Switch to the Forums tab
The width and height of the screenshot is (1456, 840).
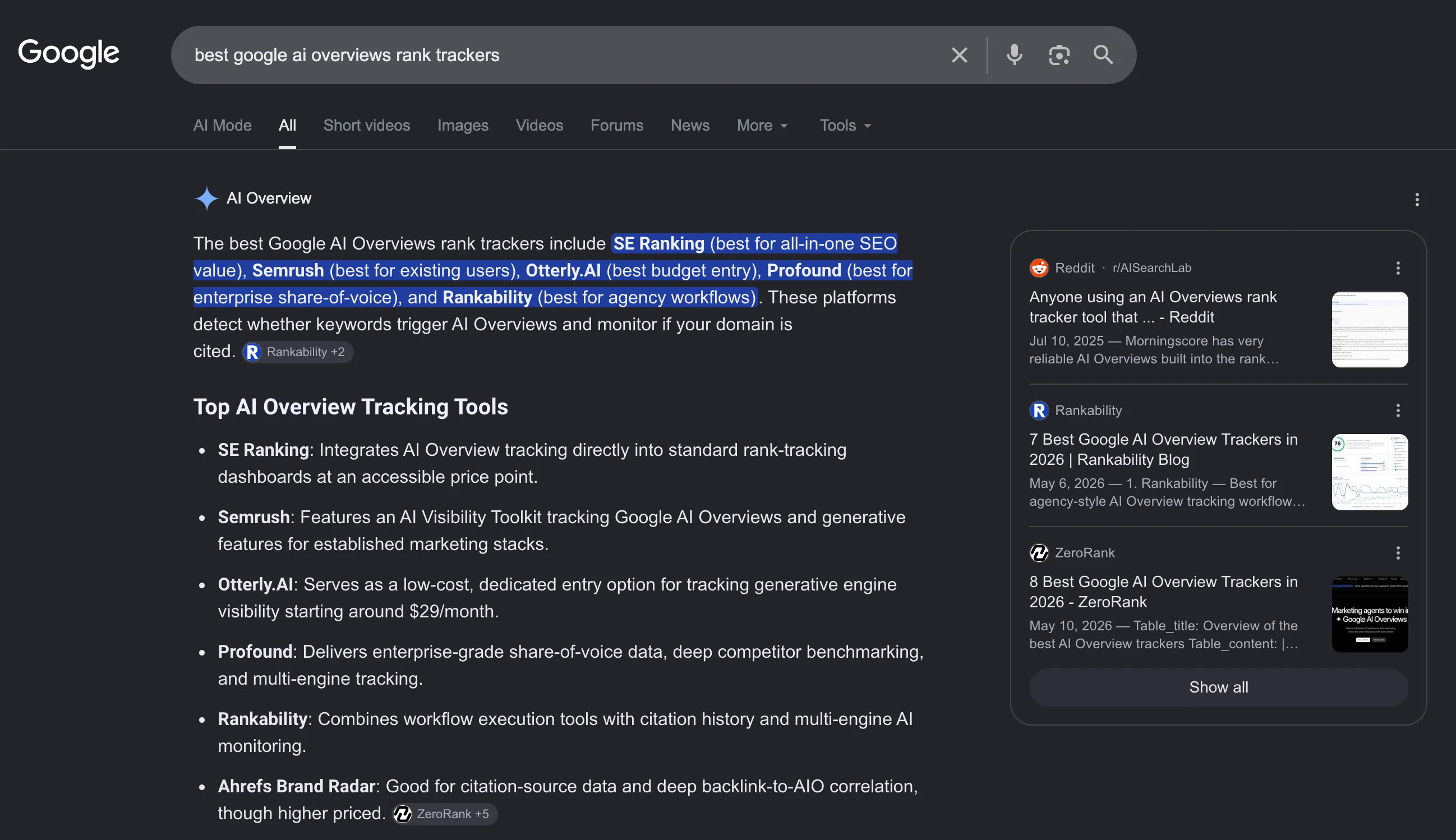[616, 125]
